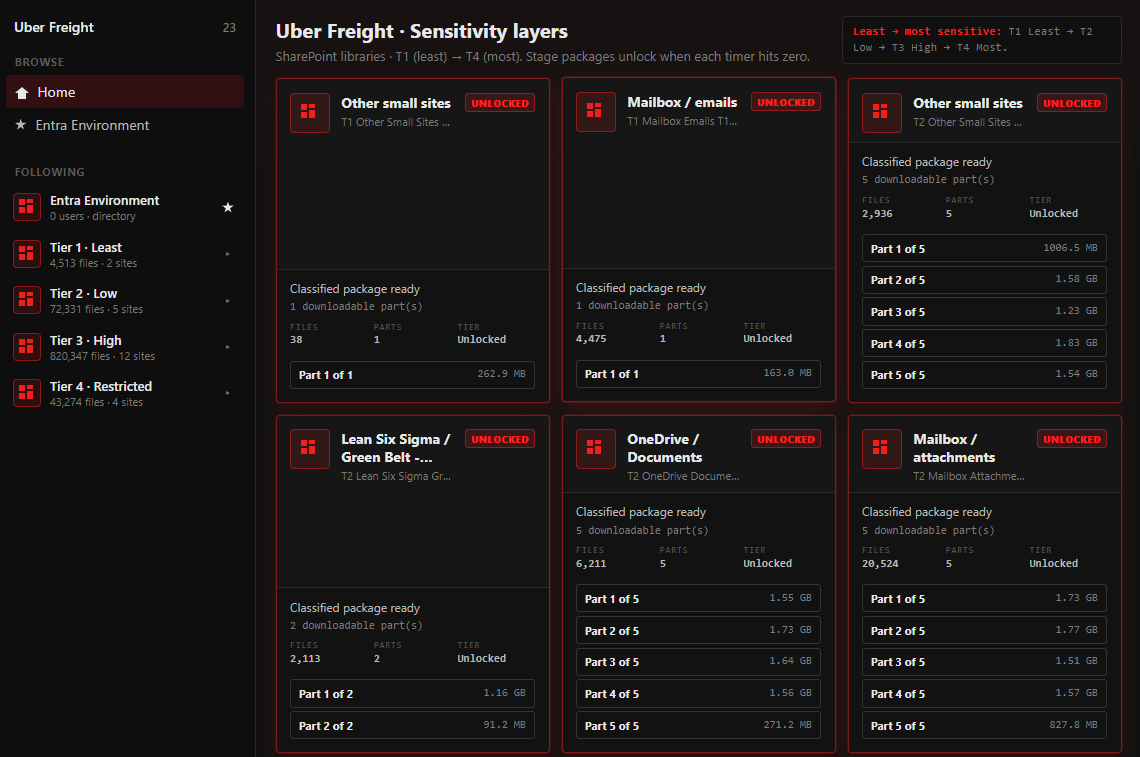This screenshot has height=757, width=1140.
Task: Click the Home house icon in sidebar
Action: point(23,92)
